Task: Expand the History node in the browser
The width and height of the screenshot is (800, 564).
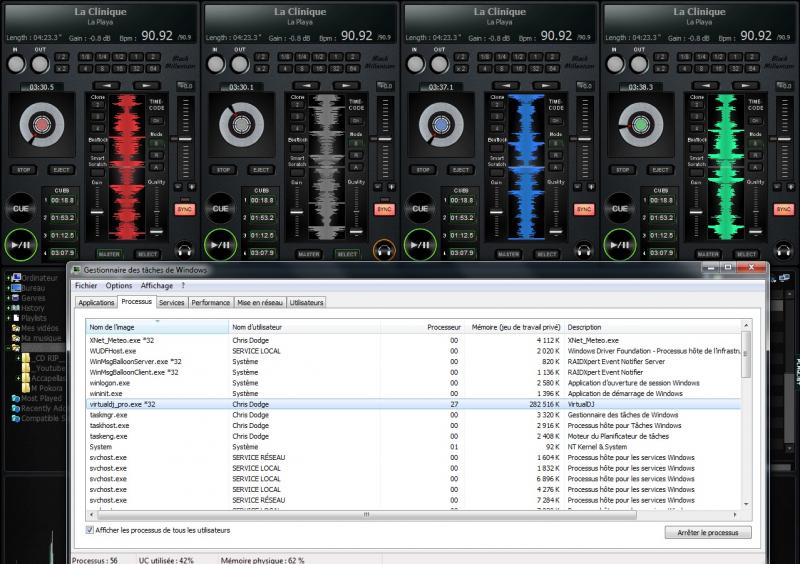Action: (8, 307)
